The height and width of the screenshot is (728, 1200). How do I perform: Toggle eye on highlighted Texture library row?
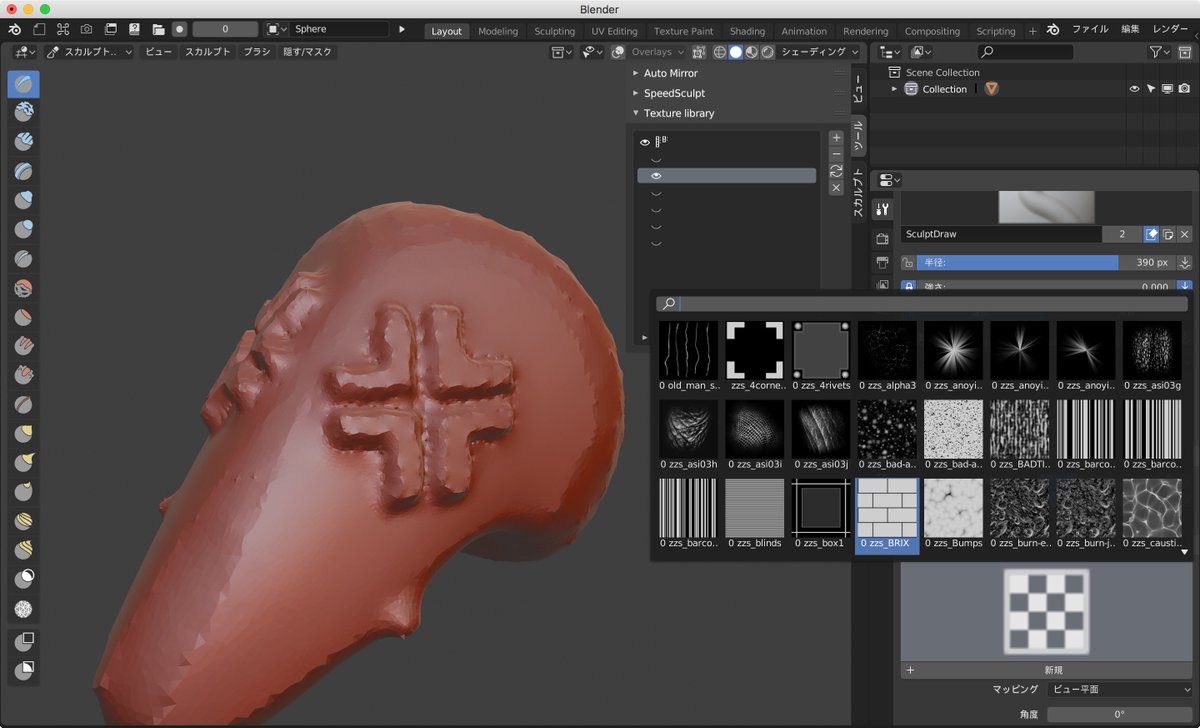point(656,176)
